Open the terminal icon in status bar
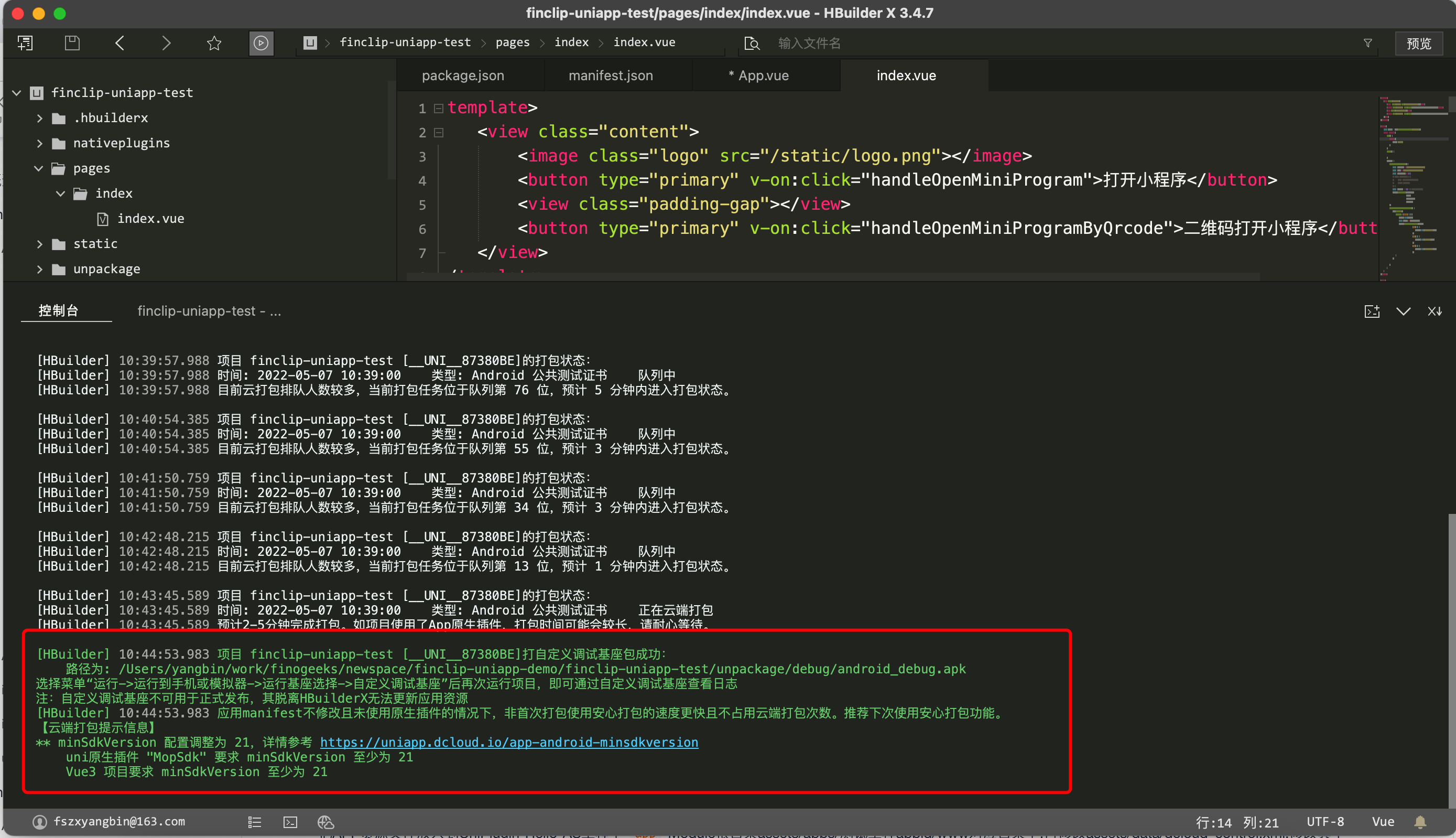Viewport: 1456px width, 838px height. 290,822
